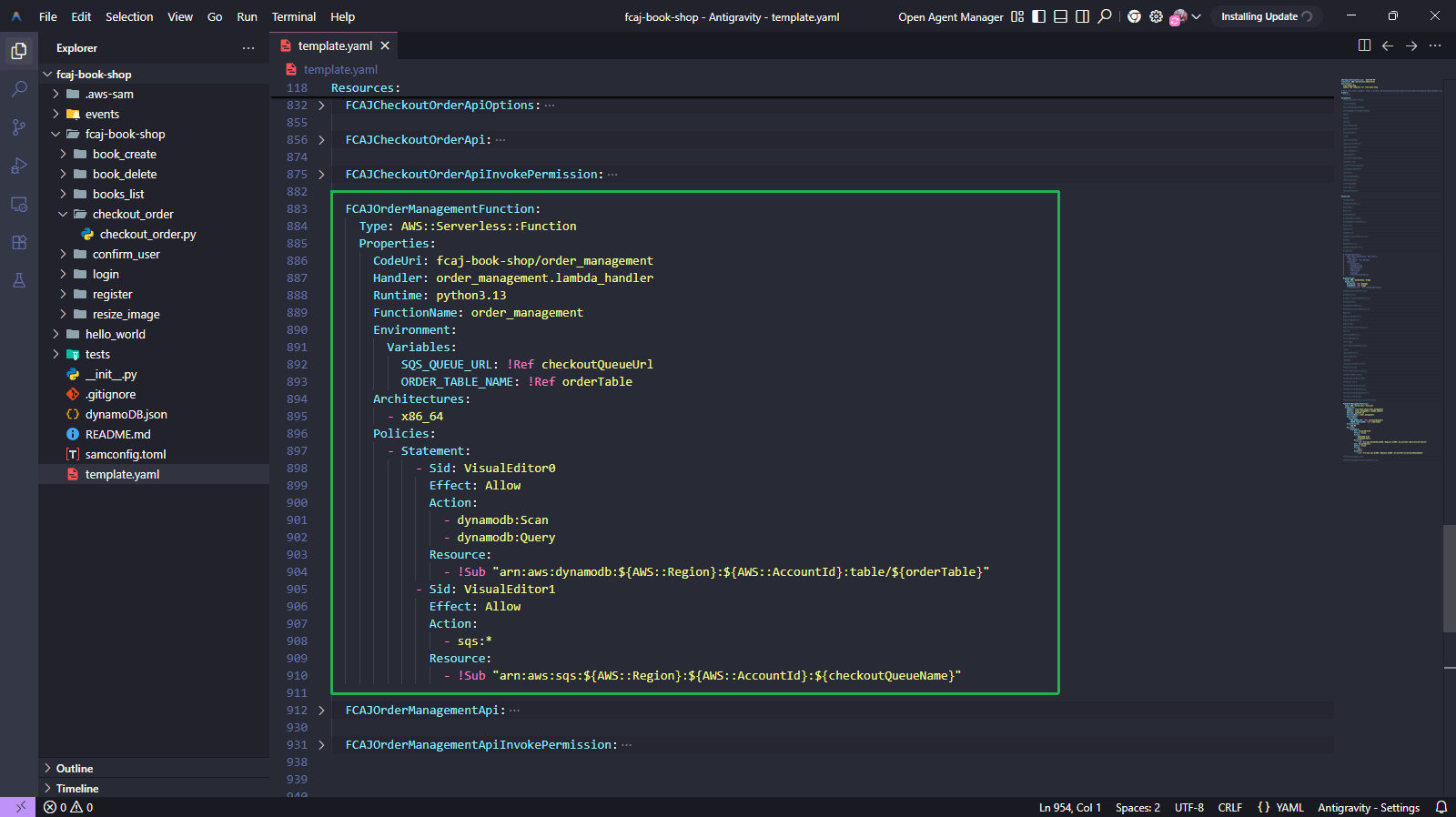1456x817 pixels.
Task: Change encoding via UTF-8 status item
Action: [x=1188, y=807]
